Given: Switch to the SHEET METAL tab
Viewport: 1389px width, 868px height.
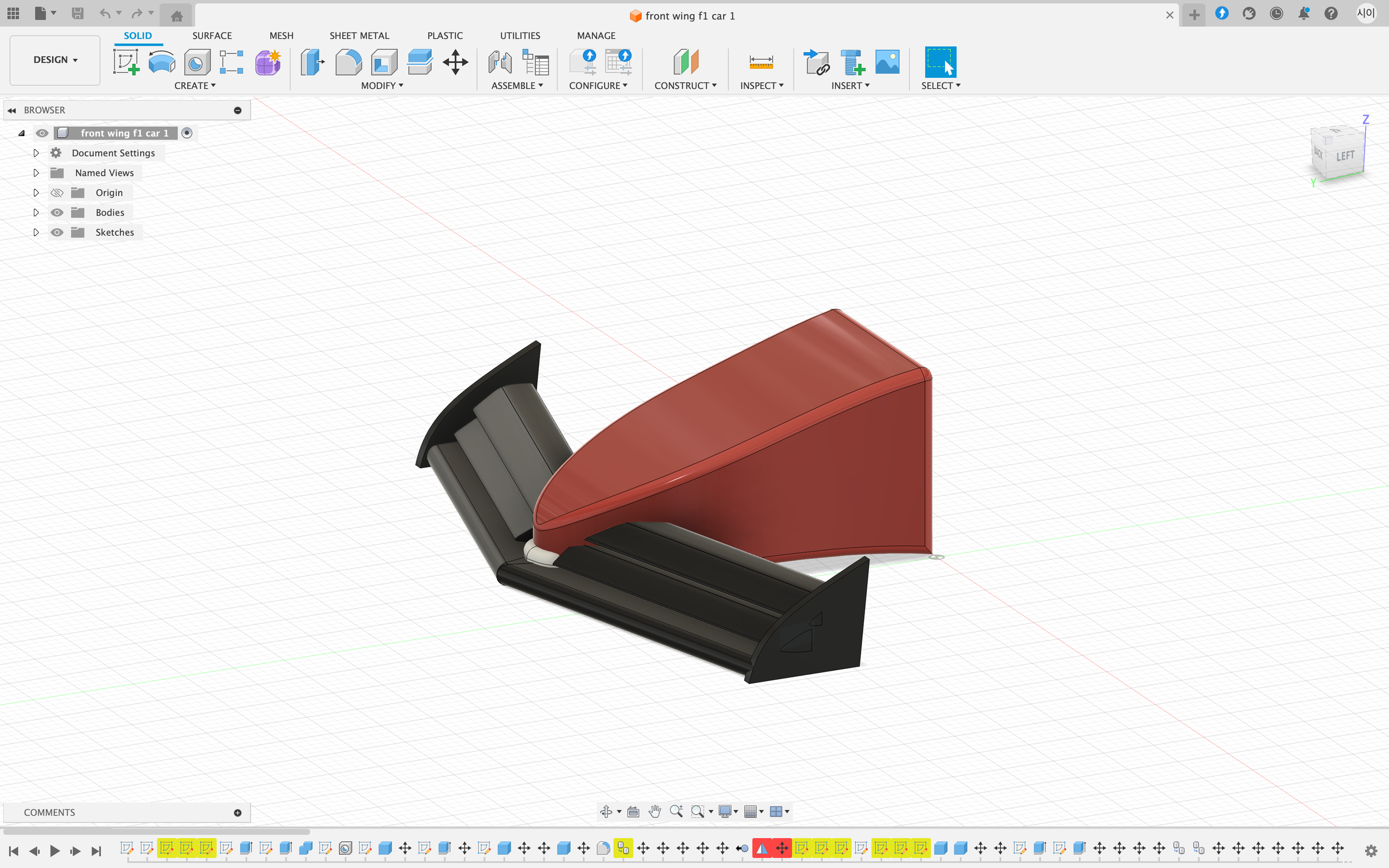Looking at the screenshot, I should point(359,36).
